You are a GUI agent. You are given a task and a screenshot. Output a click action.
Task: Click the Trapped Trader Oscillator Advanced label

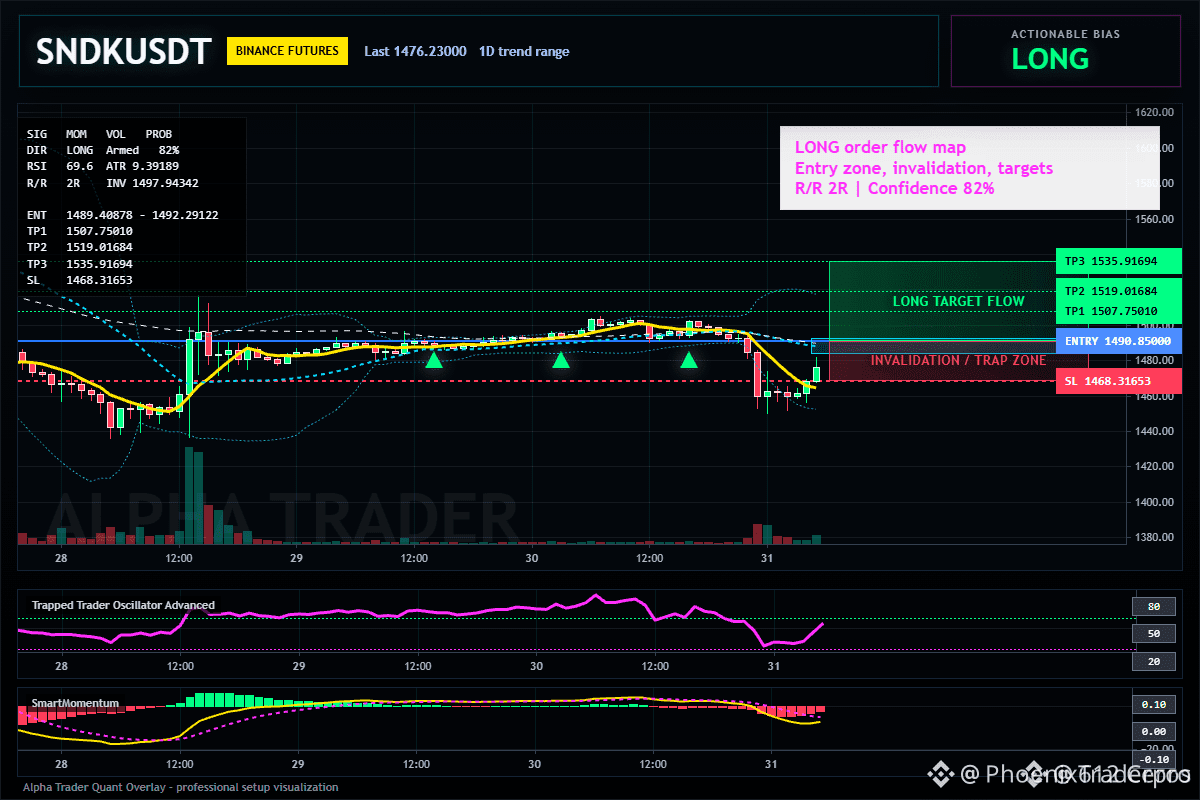pos(123,605)
